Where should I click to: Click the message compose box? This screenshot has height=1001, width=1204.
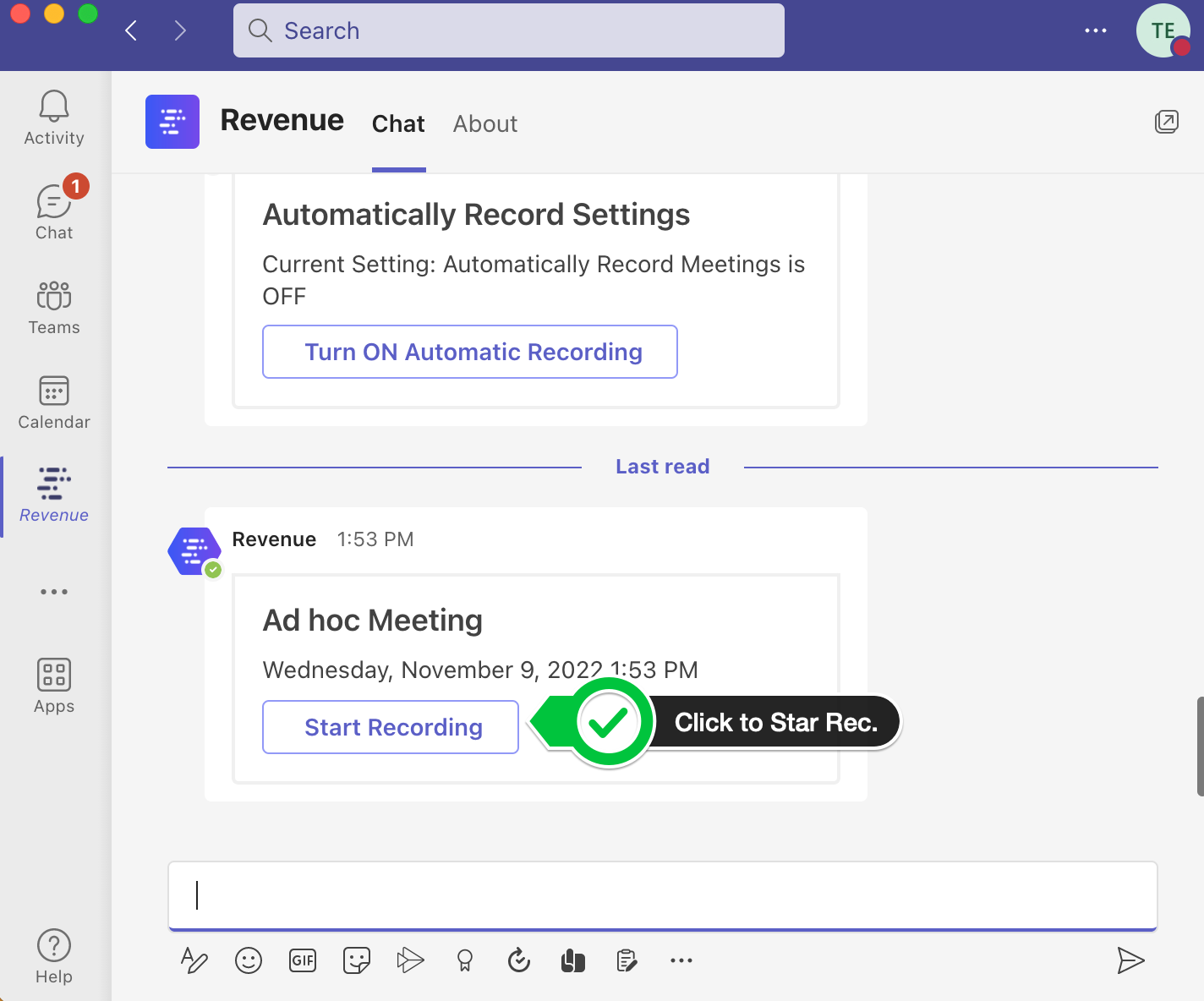coord(663,894)
